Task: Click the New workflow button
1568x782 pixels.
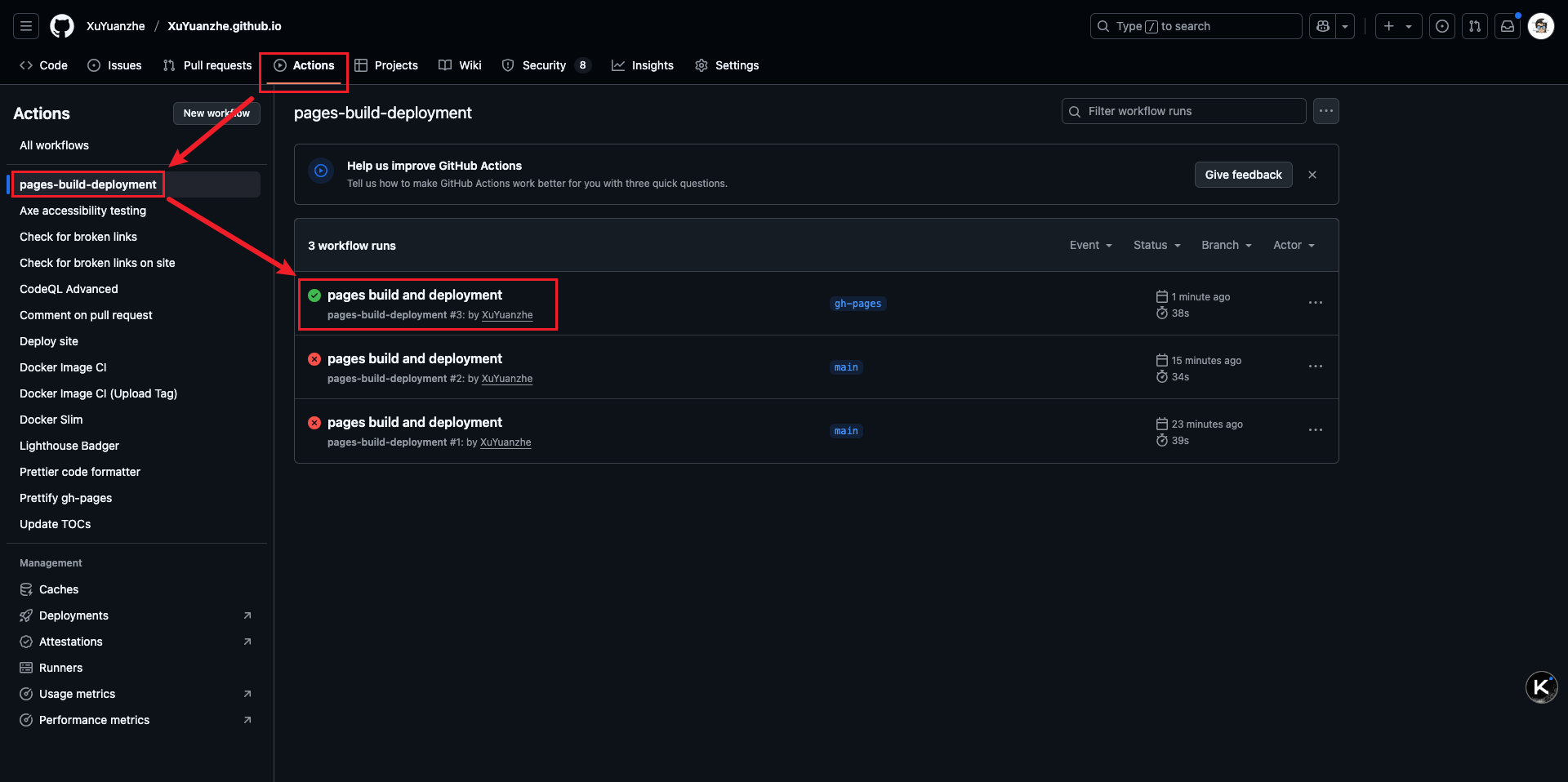Action: (216, 113)
